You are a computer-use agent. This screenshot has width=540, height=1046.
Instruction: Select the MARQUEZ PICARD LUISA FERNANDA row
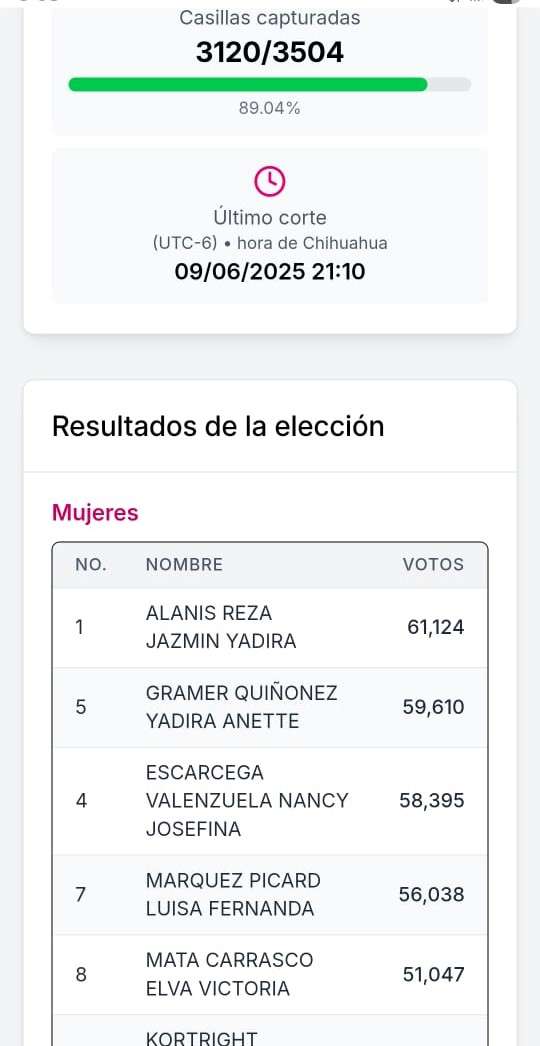[270, 895]
